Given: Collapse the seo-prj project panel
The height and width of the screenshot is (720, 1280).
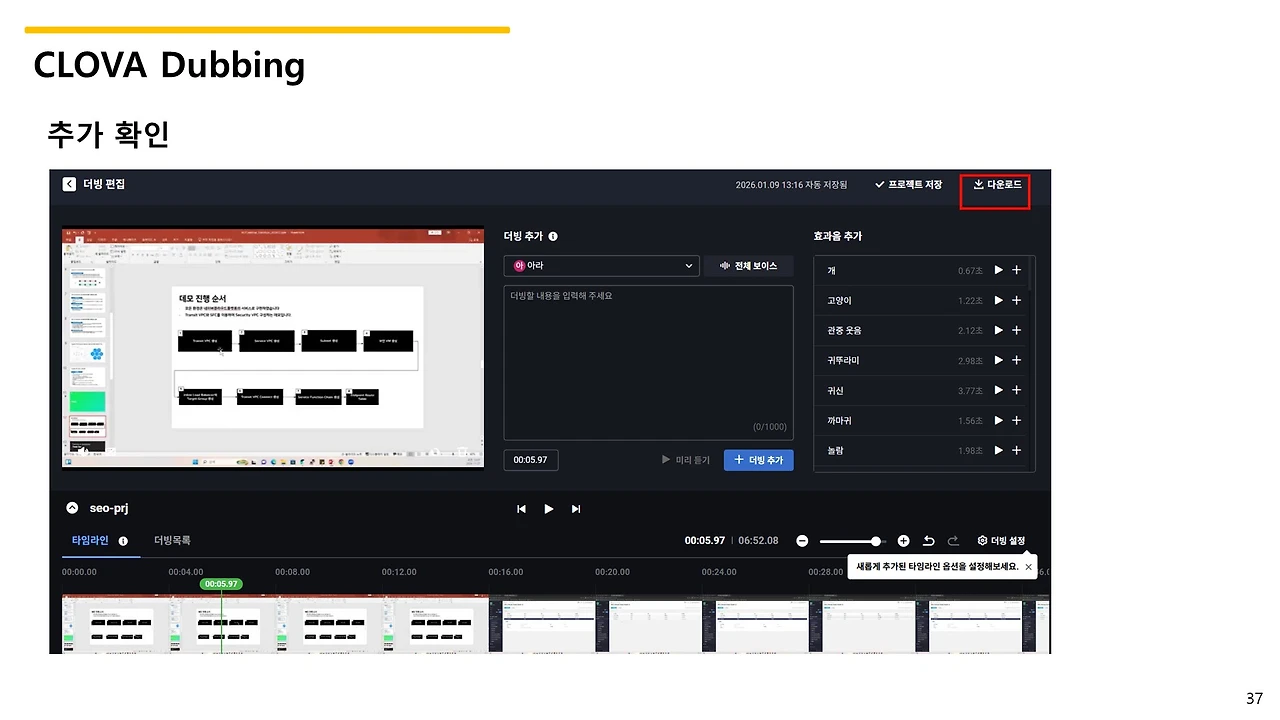Looking at the screenshot, I should 72,508.
